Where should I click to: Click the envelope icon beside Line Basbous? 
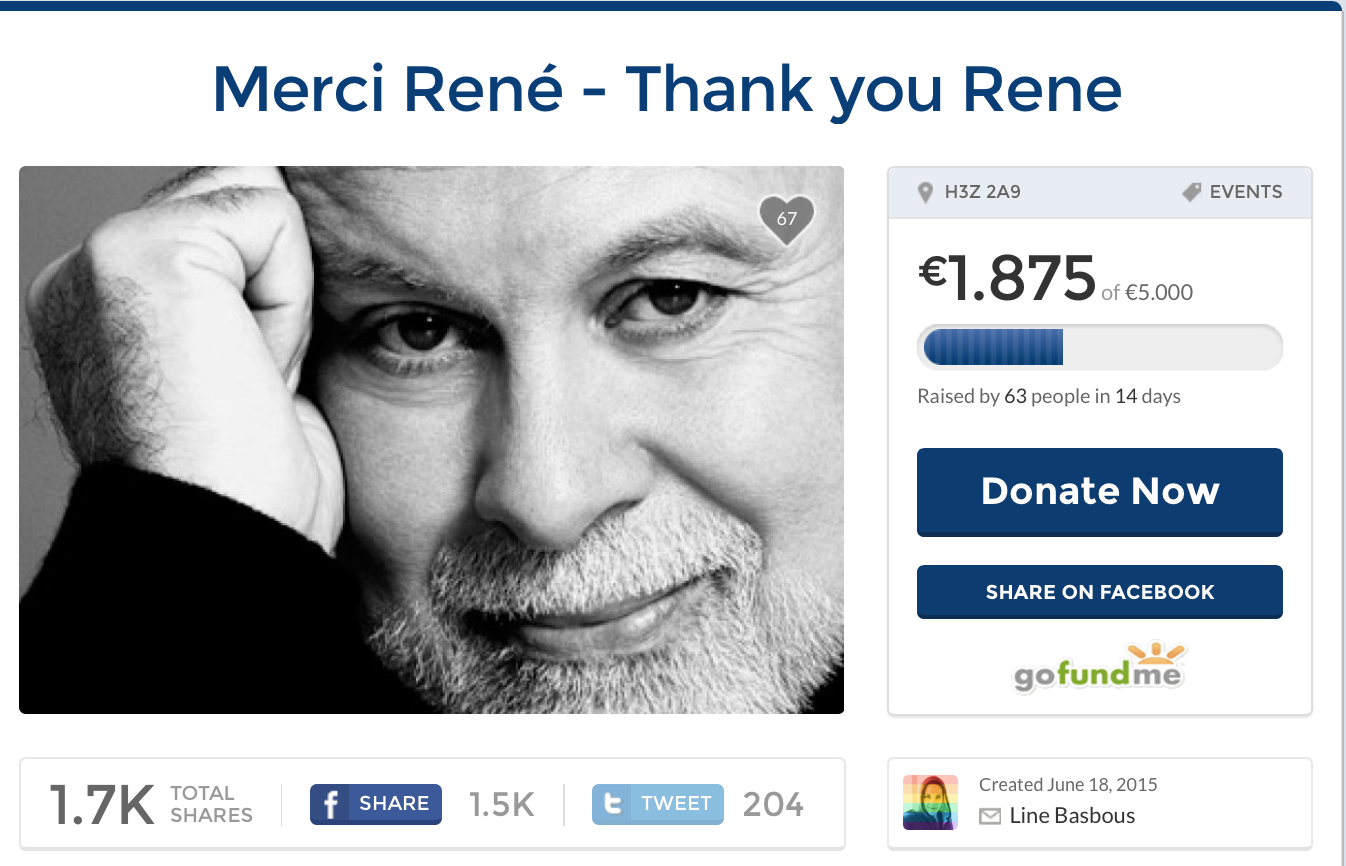point(990,817)
